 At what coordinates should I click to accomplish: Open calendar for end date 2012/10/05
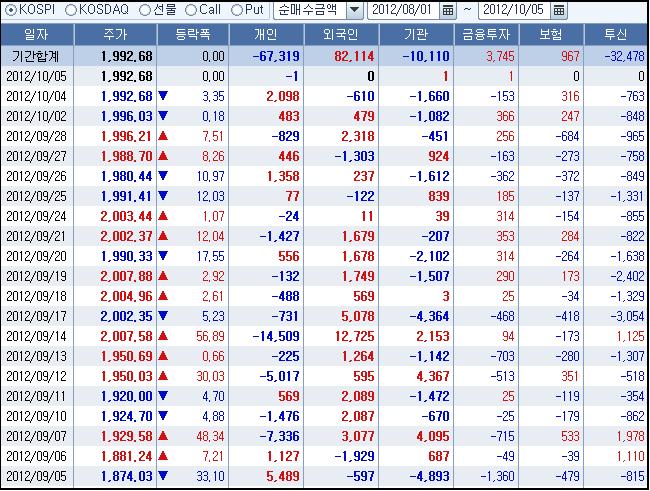coord(559,10)
